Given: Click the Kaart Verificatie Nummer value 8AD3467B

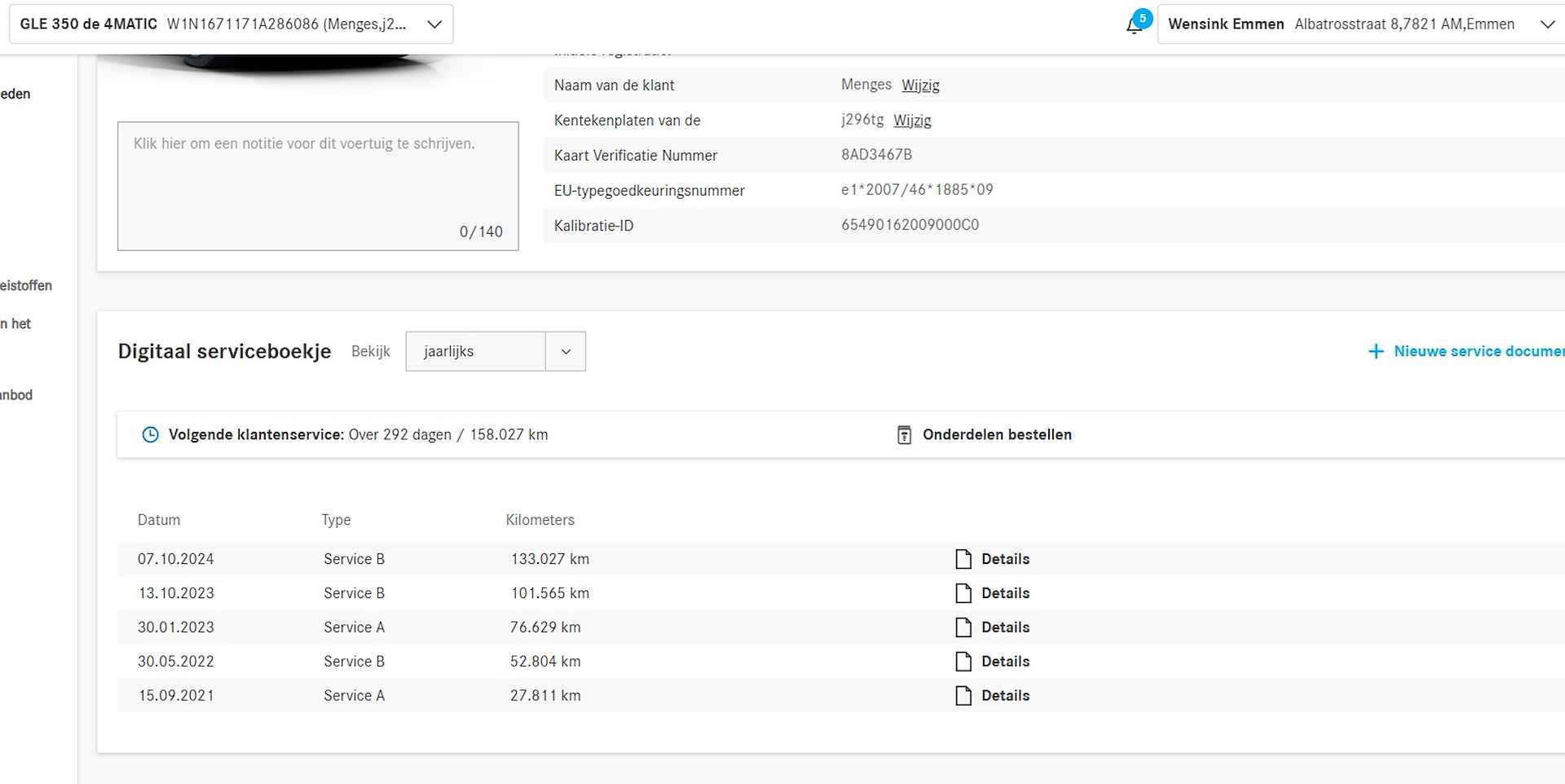Looking at the screenshot, I should point(876,155).
